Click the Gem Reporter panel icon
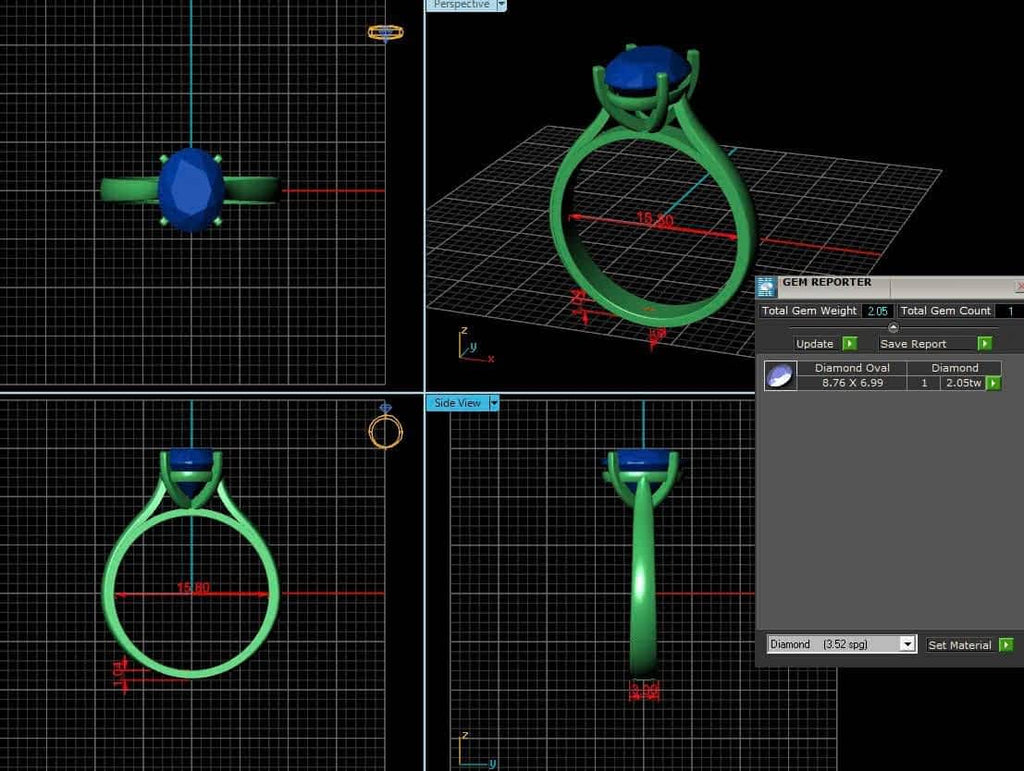This screenshot has height=771, width=1024. point(766,285)
